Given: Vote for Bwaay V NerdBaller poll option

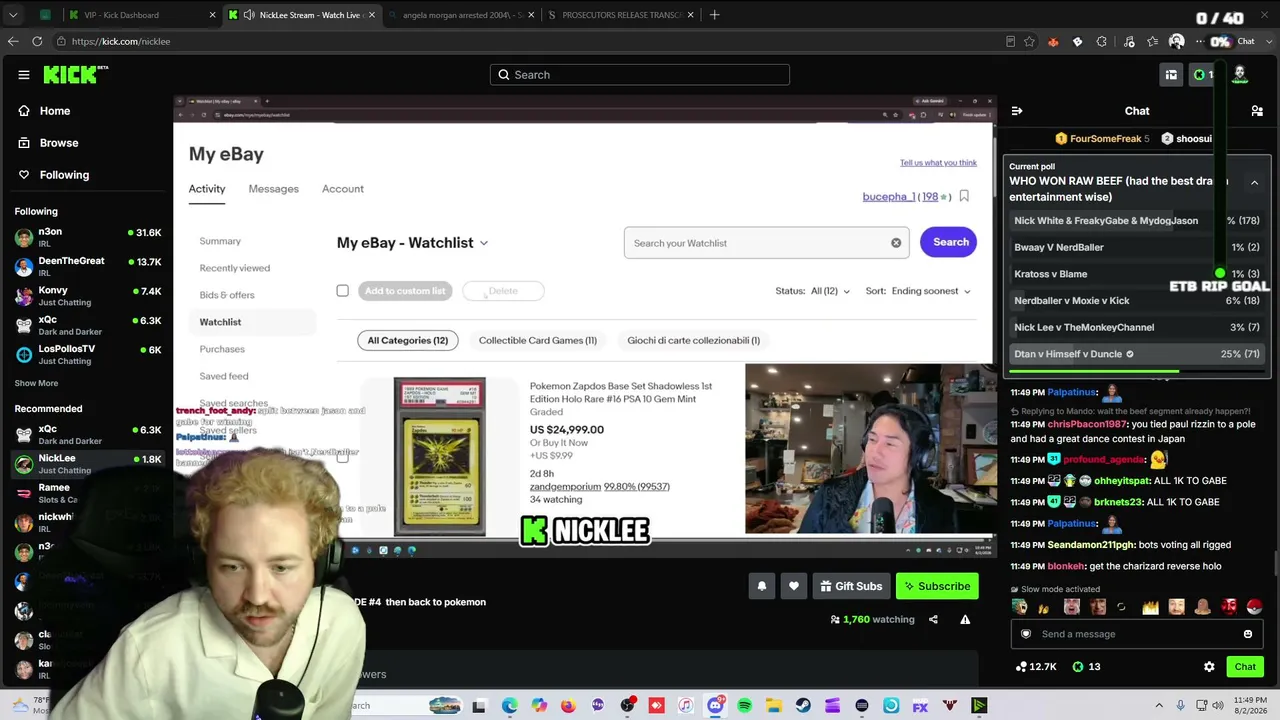Looking at the screenshot, I should tap(1137, 247).
